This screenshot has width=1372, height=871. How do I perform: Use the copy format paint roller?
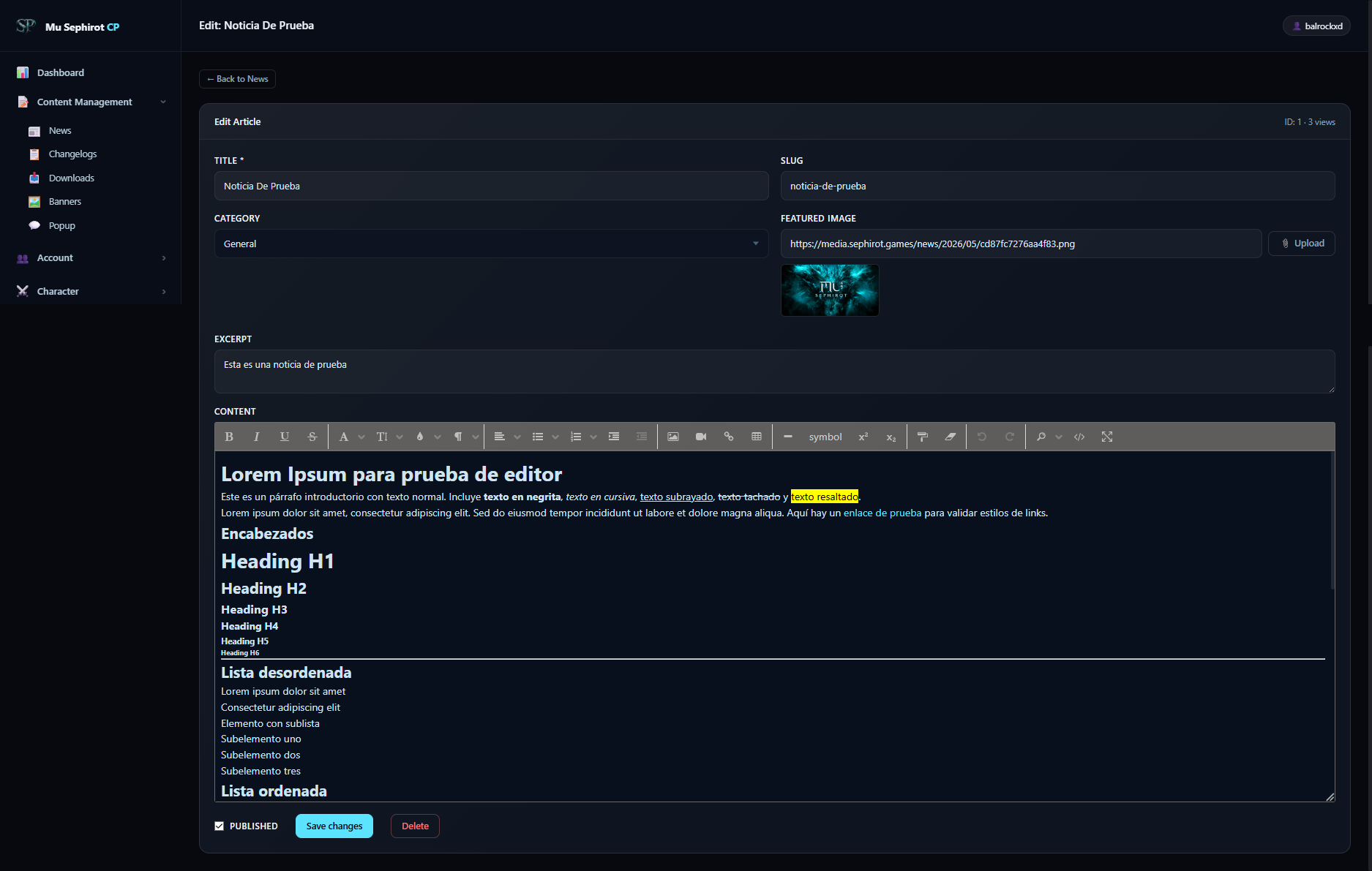point(923,437)
